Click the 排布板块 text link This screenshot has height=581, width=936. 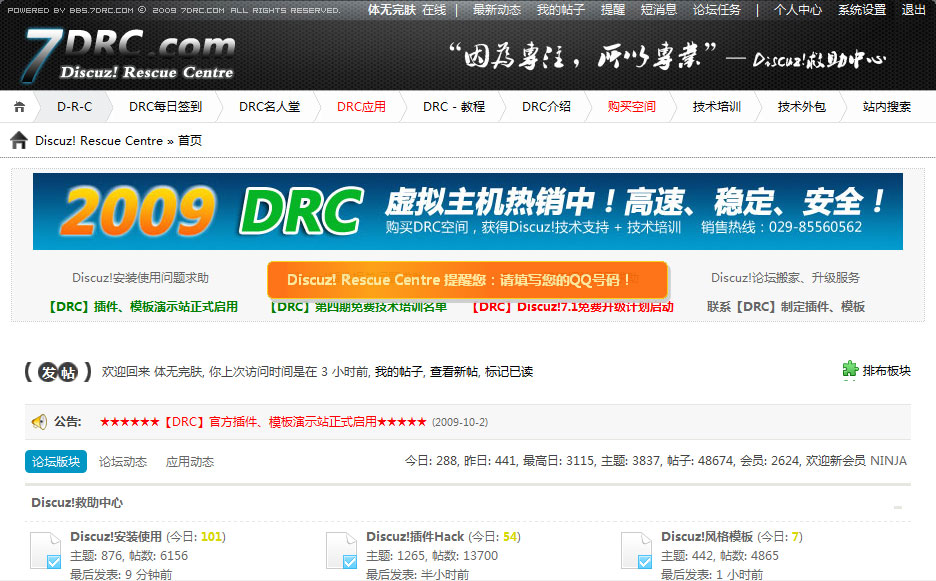(886, 371)
